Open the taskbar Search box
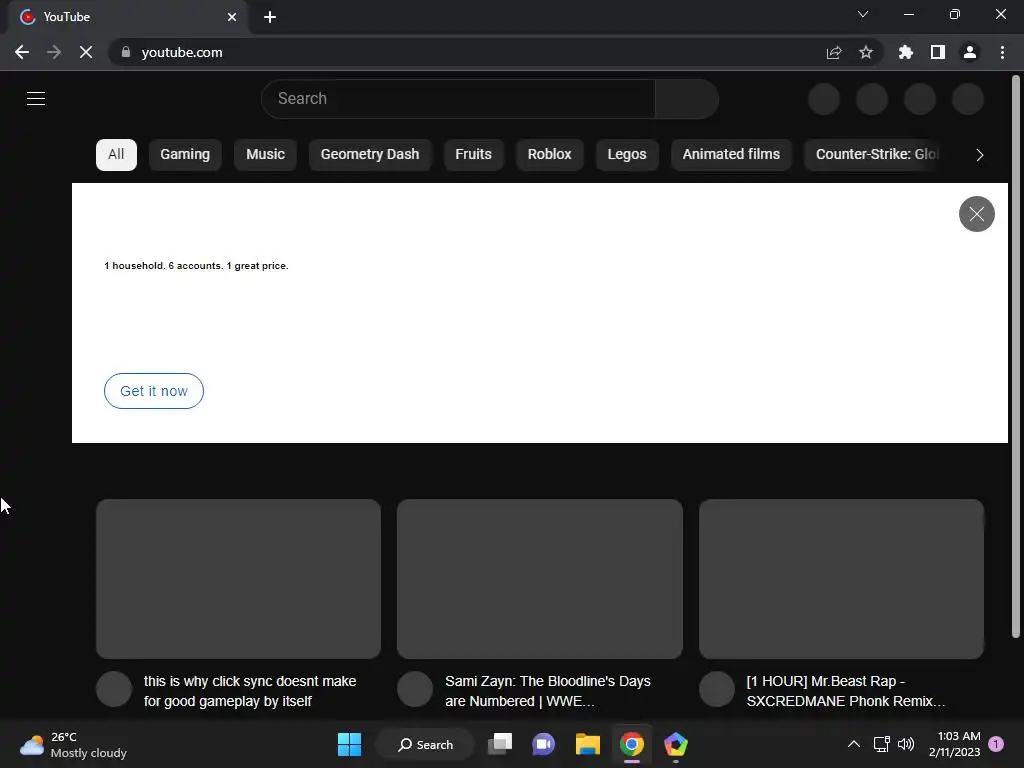 pos(425,744)
